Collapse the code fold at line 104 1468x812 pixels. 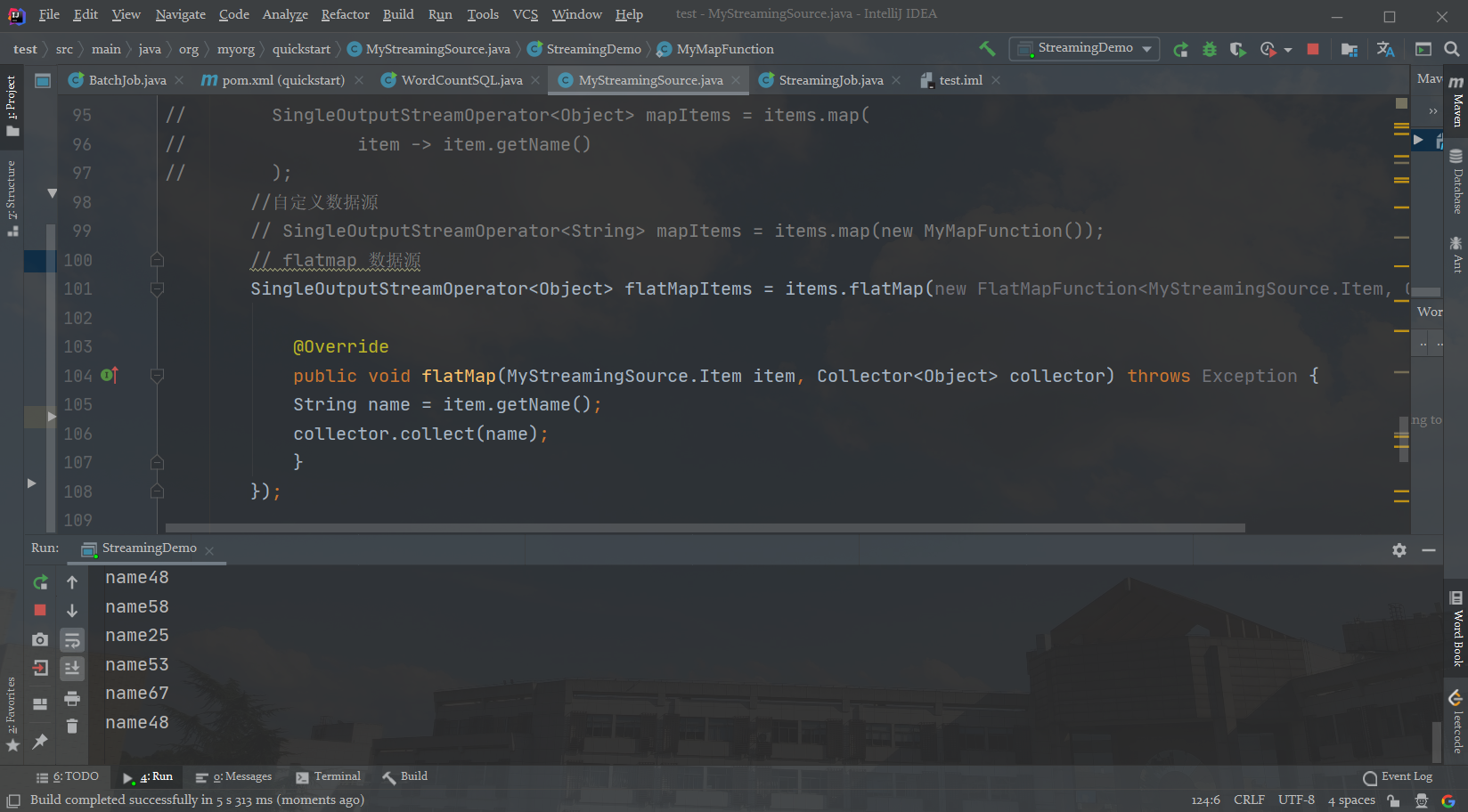pos(157,376)
